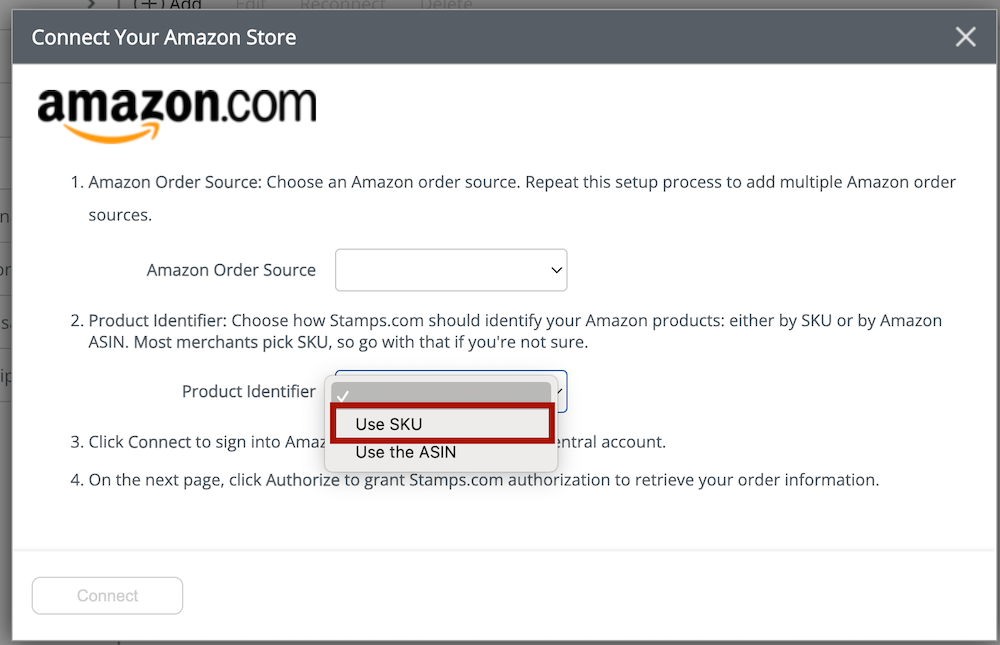Click the Product Identifier field label

(x=248, y=391)
